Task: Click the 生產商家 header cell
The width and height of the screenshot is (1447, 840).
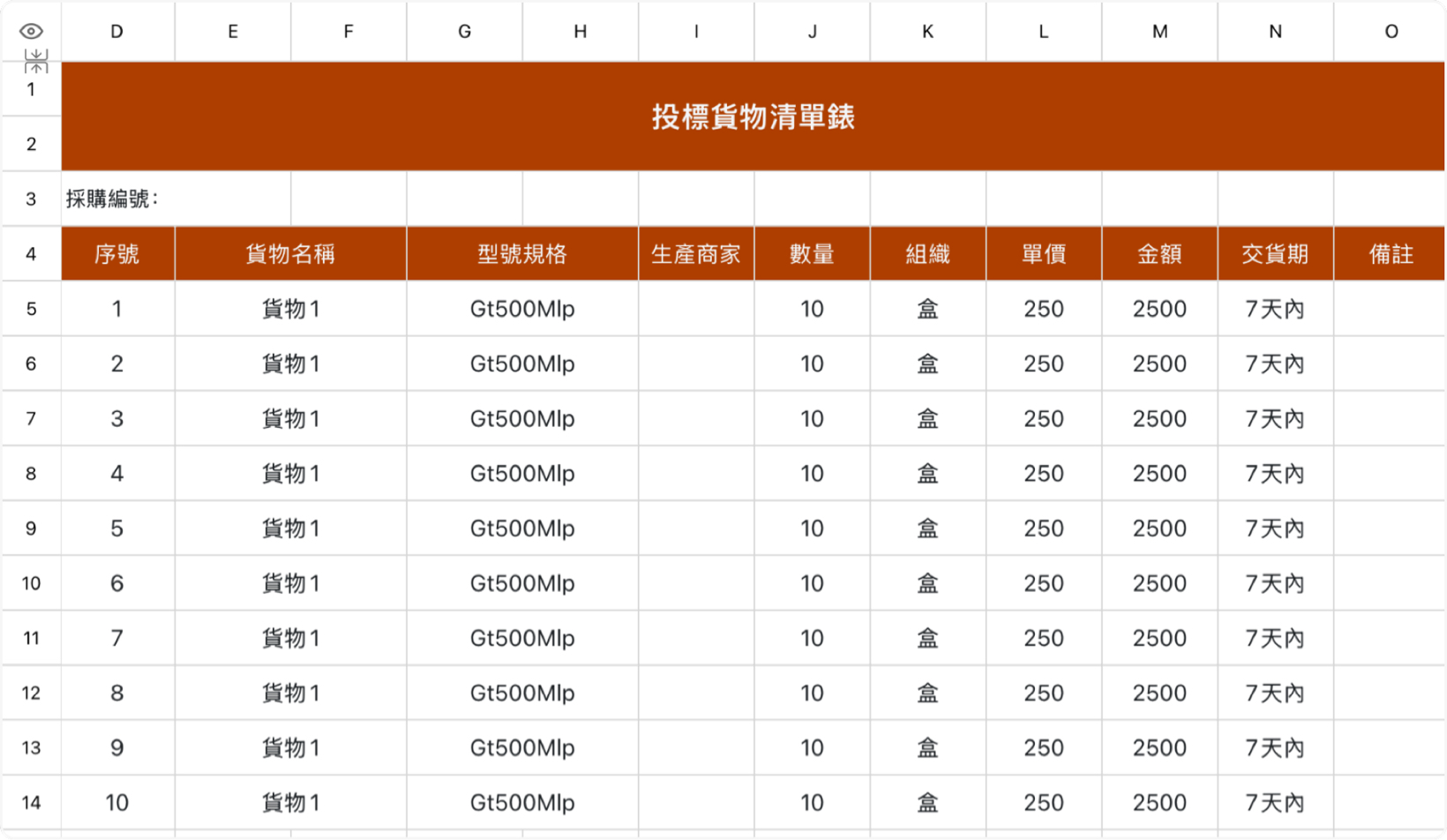Action: coord(696,254)
